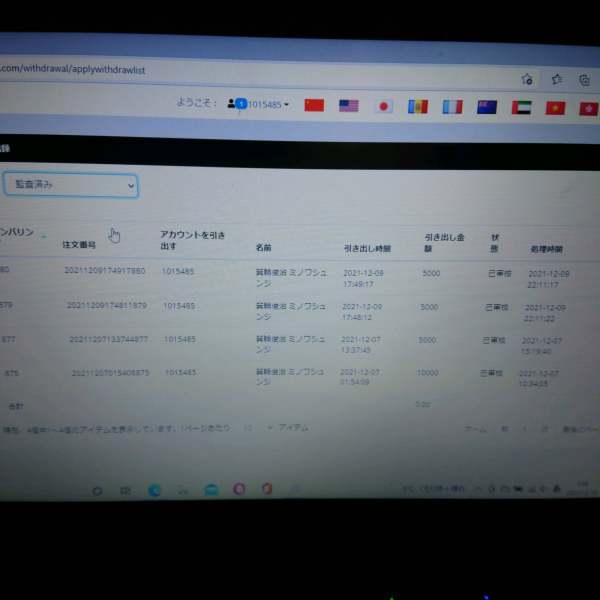The height and width of the screenshot is (600, 600).
Task: Click the ようこそ welcome label
Action: point(196,102)
